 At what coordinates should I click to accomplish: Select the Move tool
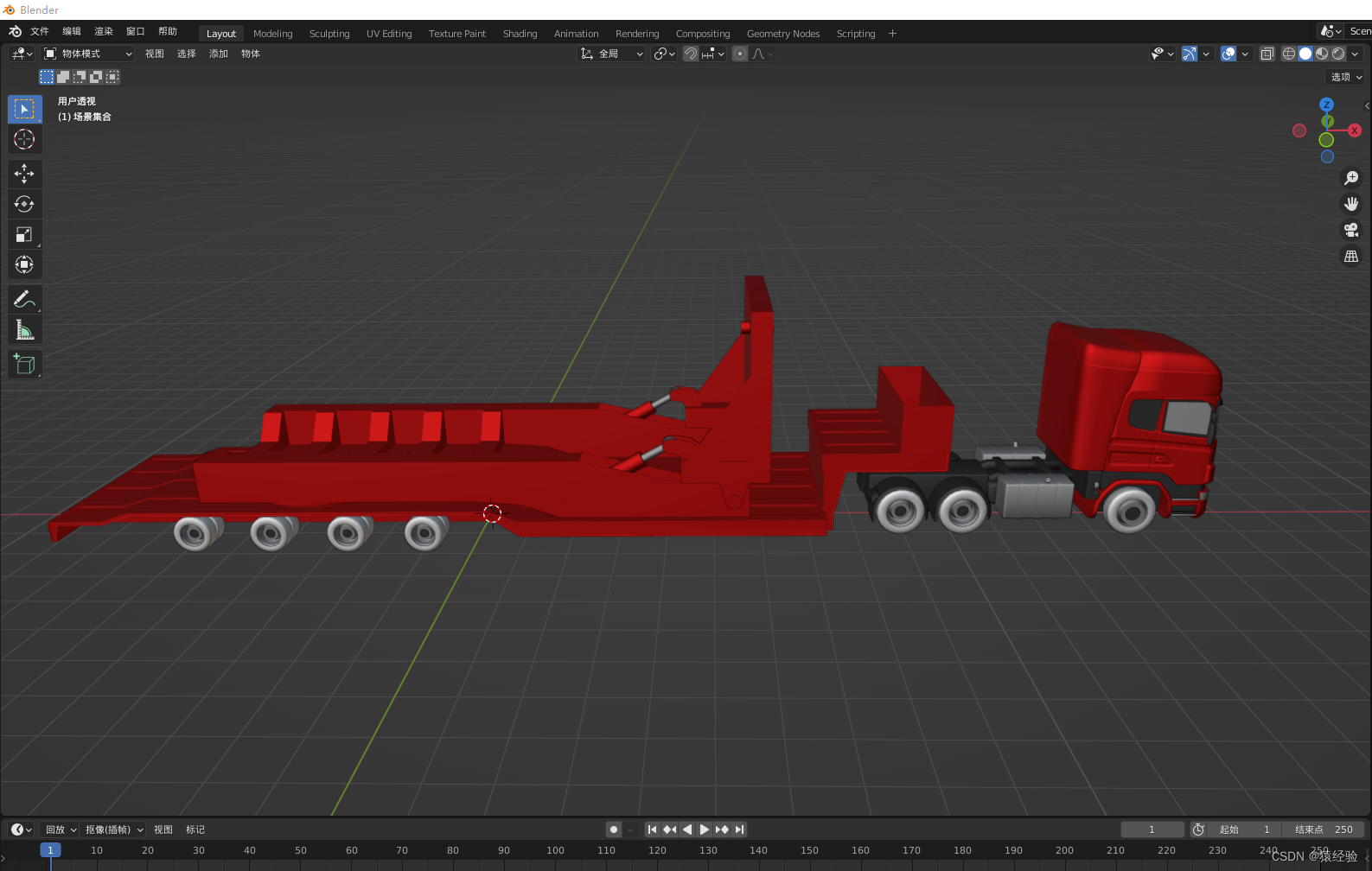pos(24,174)
